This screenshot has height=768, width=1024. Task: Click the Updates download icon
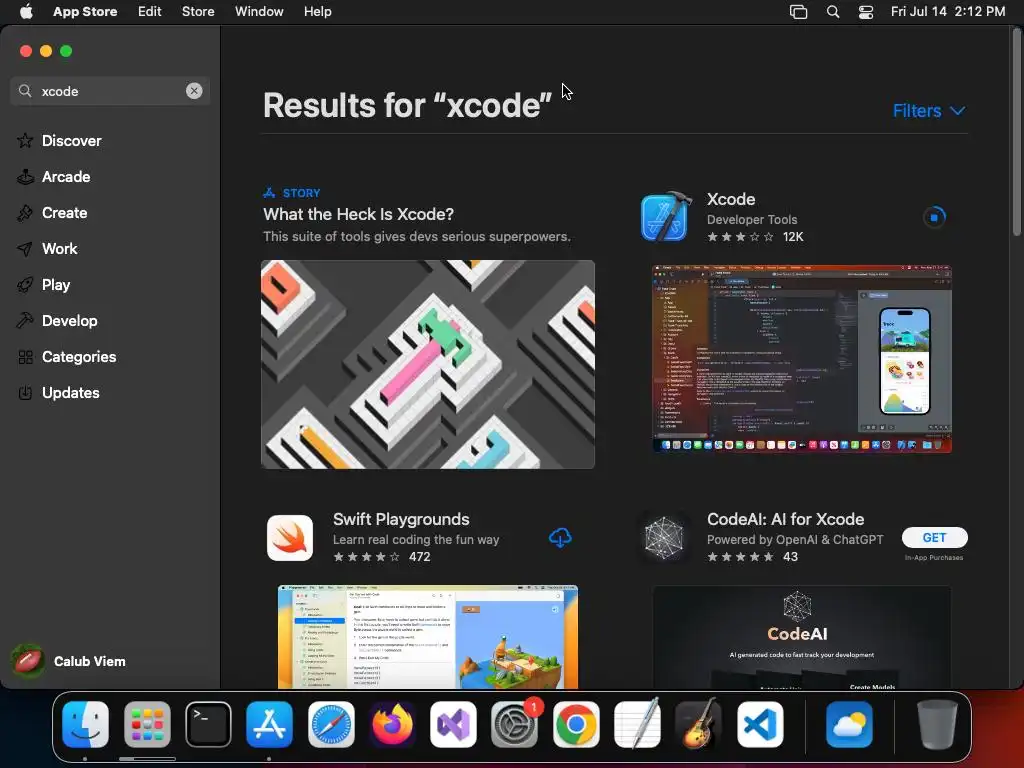25,392
